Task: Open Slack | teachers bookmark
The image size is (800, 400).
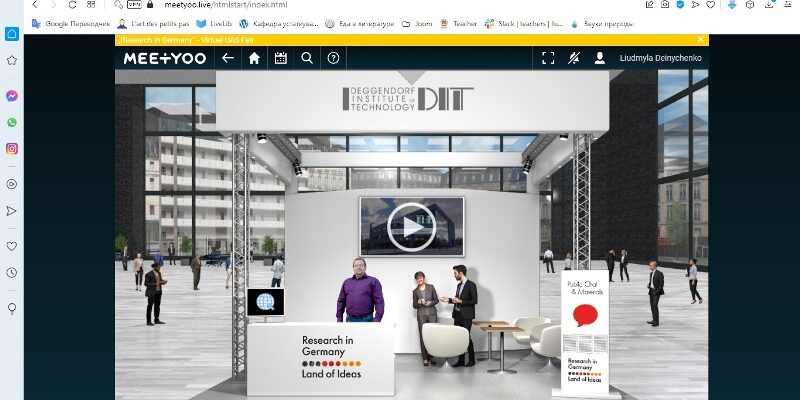Action: [x=524, y=23]
